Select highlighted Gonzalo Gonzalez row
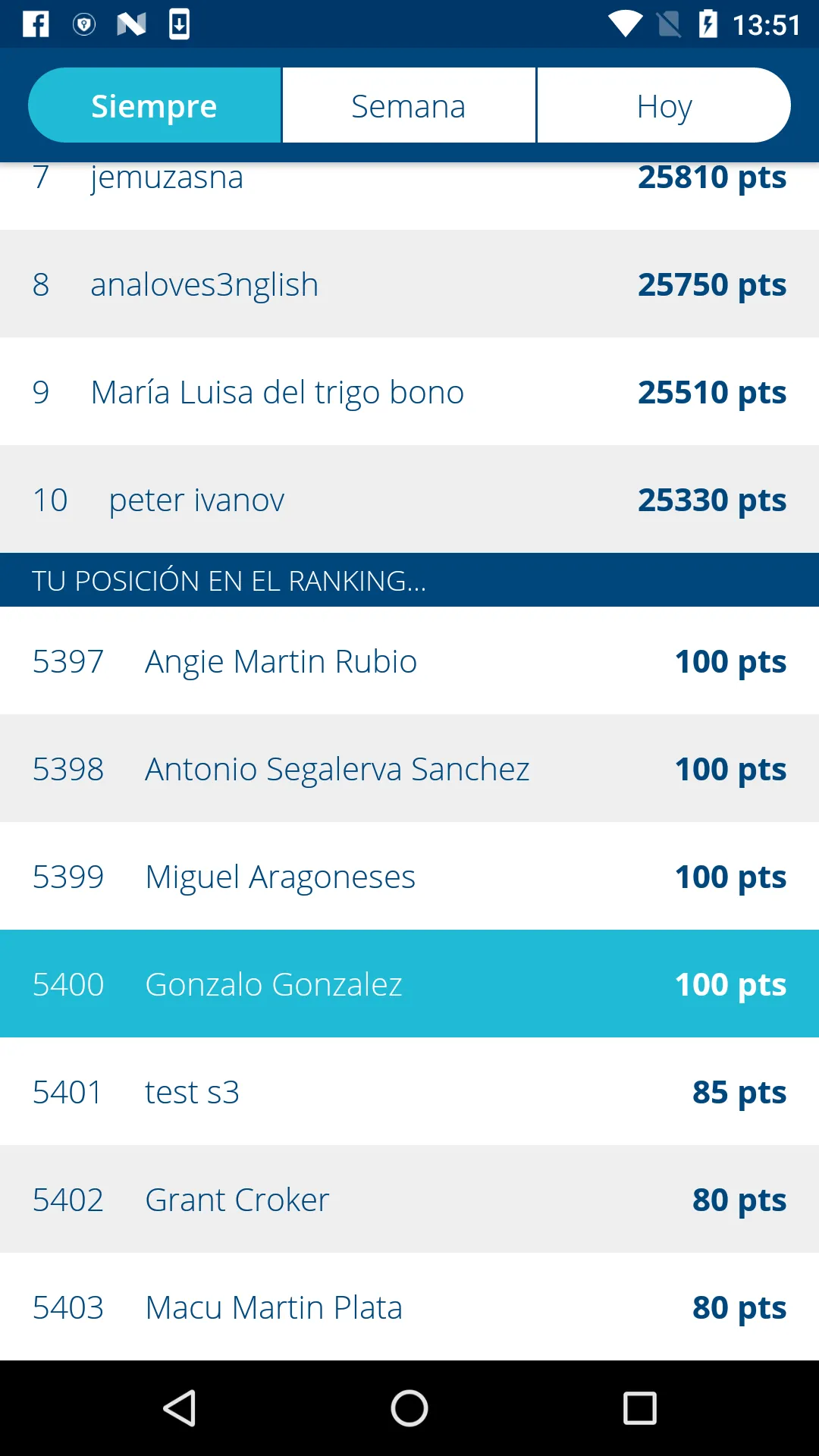Image resolution: width=819 pixels, height=1456 pixels. pyautogui.click(x=409, y=984)
